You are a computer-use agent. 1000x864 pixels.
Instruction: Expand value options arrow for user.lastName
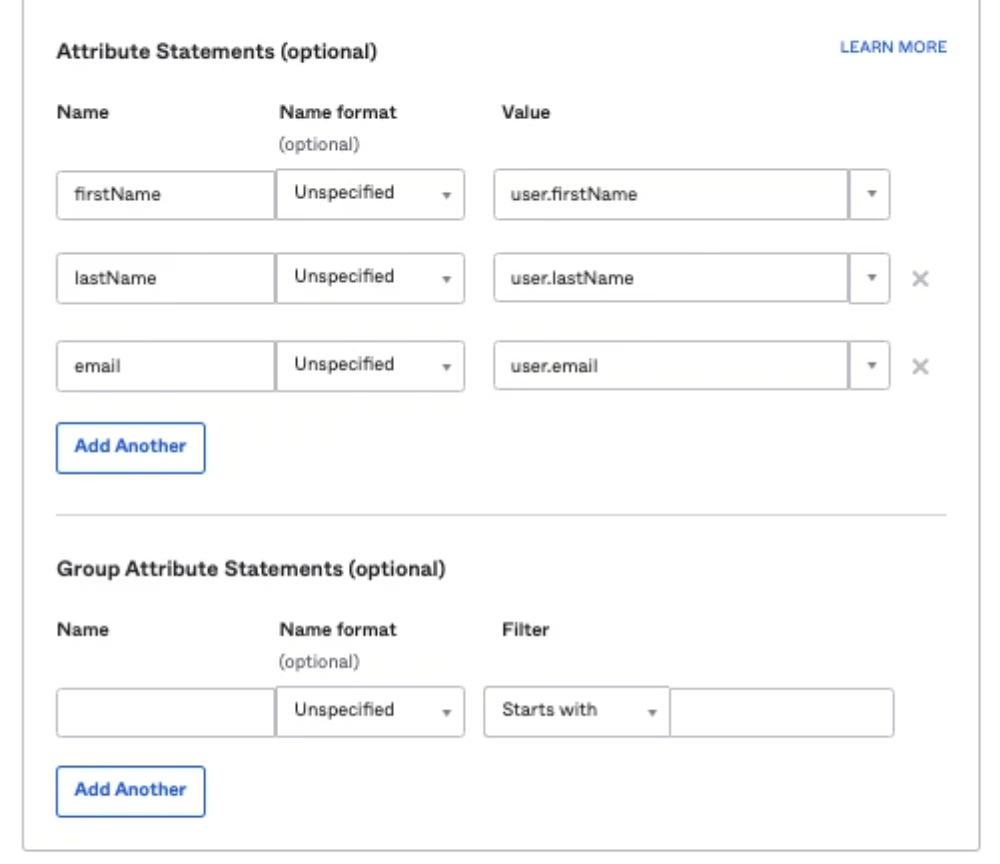[x=870, y=278]
